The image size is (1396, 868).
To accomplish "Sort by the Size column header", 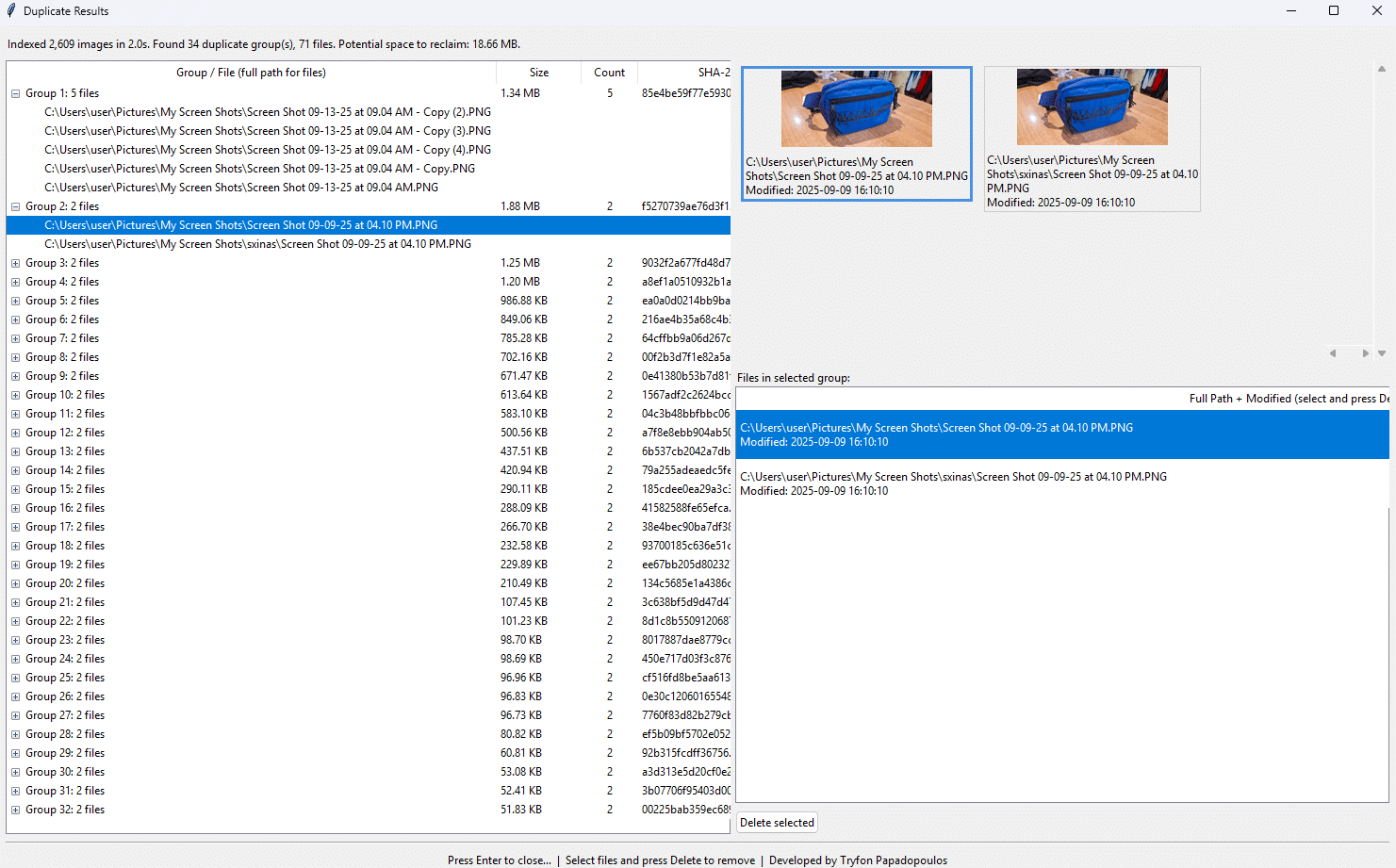I will coord(538,73).
